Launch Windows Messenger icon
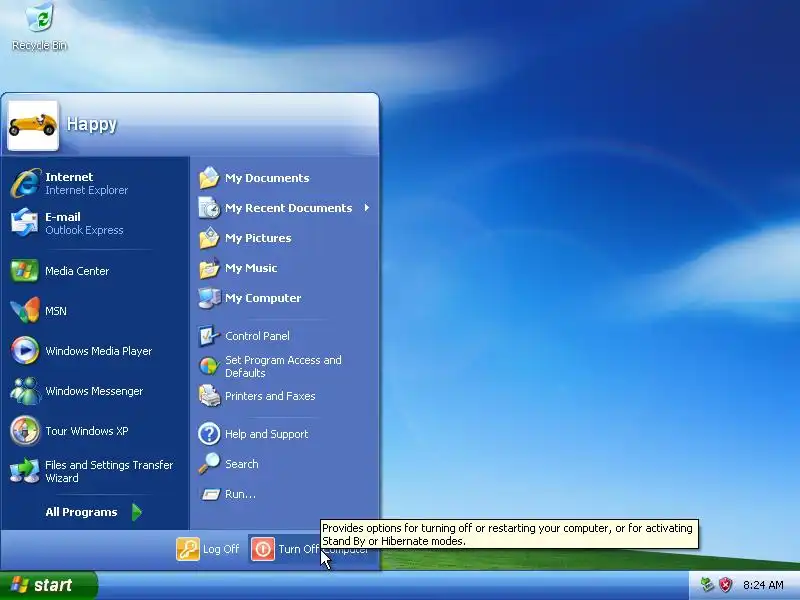Image resolution: width=800 pixels, height=600 pixels. tap(24, 391)
